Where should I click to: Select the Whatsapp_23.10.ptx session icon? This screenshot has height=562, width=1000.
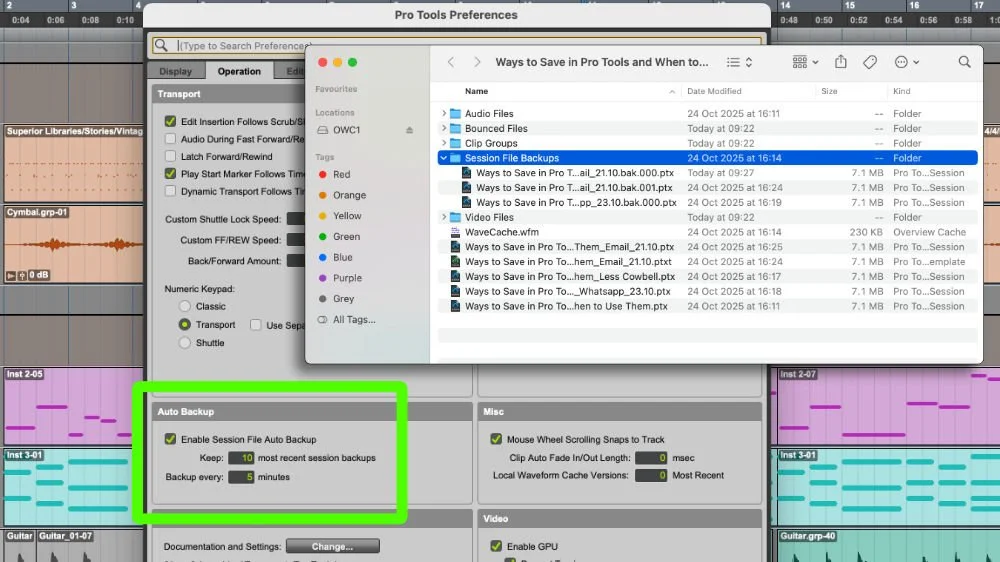(455, 291)
